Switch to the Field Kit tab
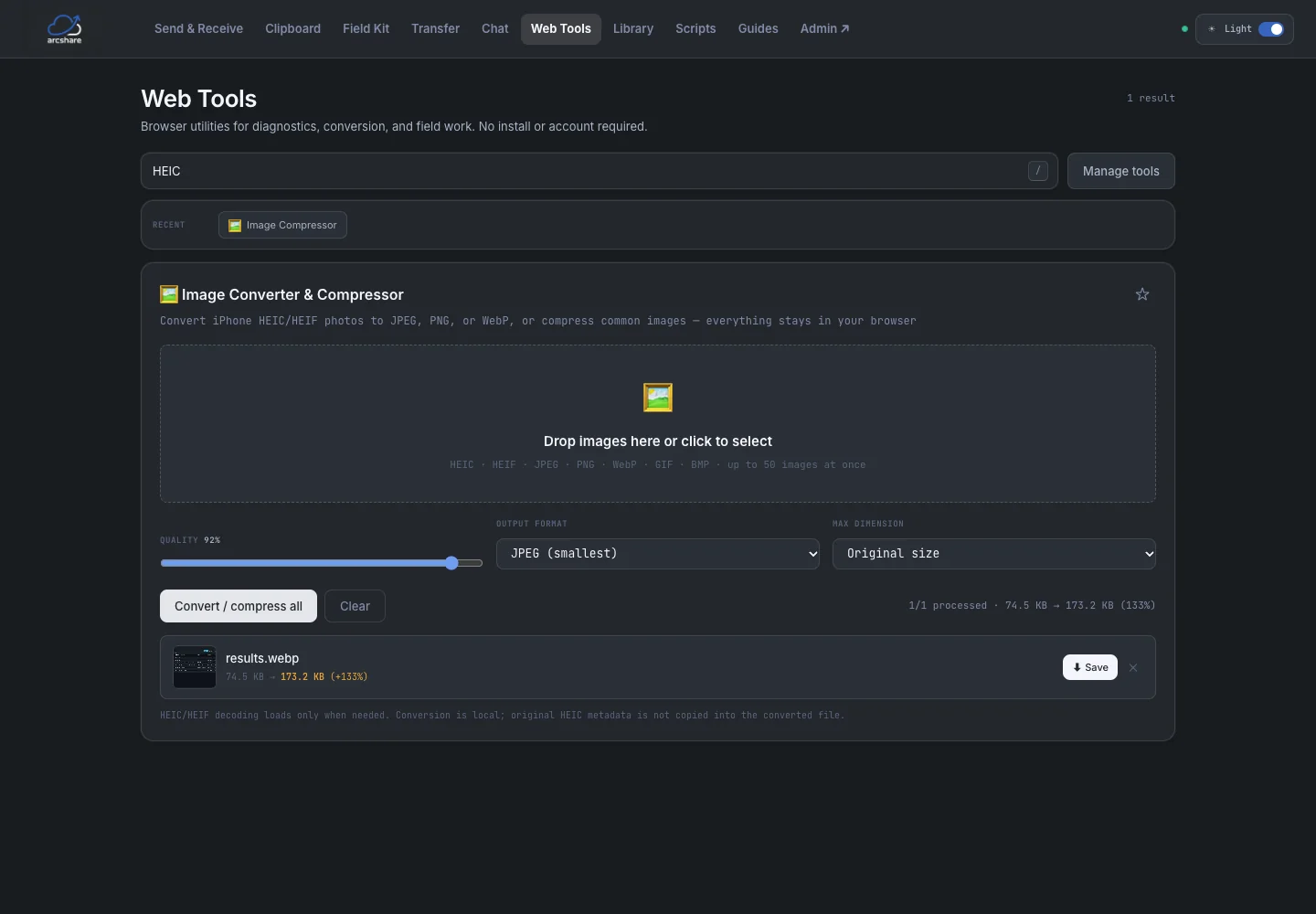1316x914 pixels. (366, 29)
